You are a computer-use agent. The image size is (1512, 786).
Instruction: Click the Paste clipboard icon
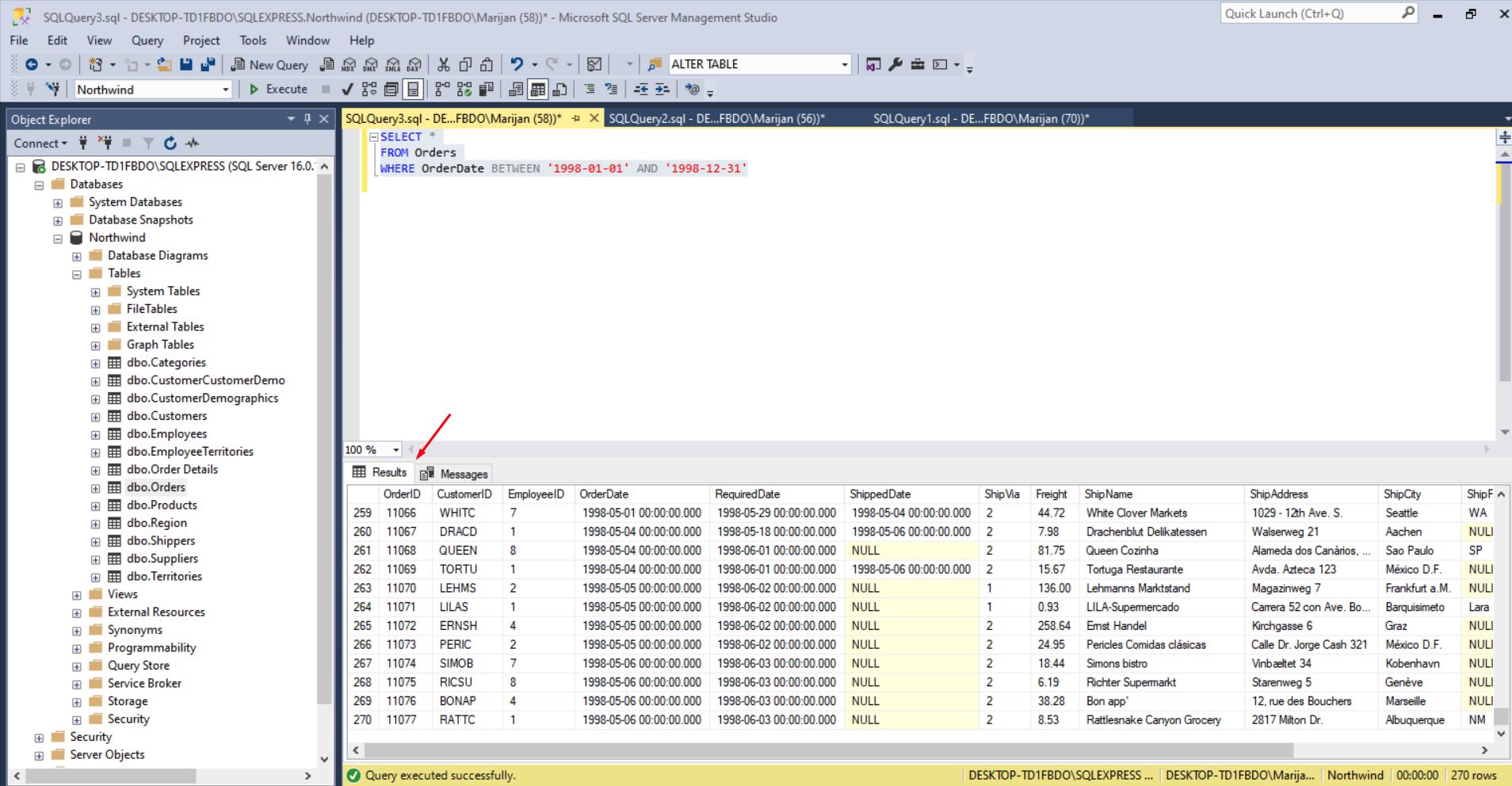click(x=487, y=64)
